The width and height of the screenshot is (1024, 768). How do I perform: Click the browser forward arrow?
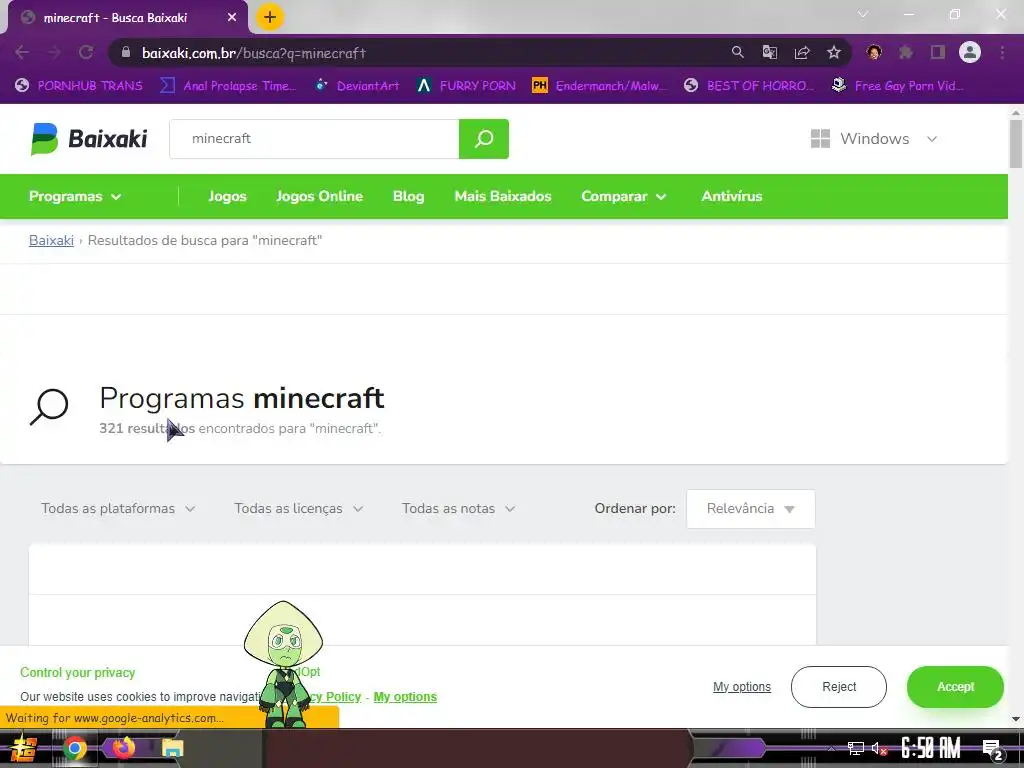coord(54,52)
